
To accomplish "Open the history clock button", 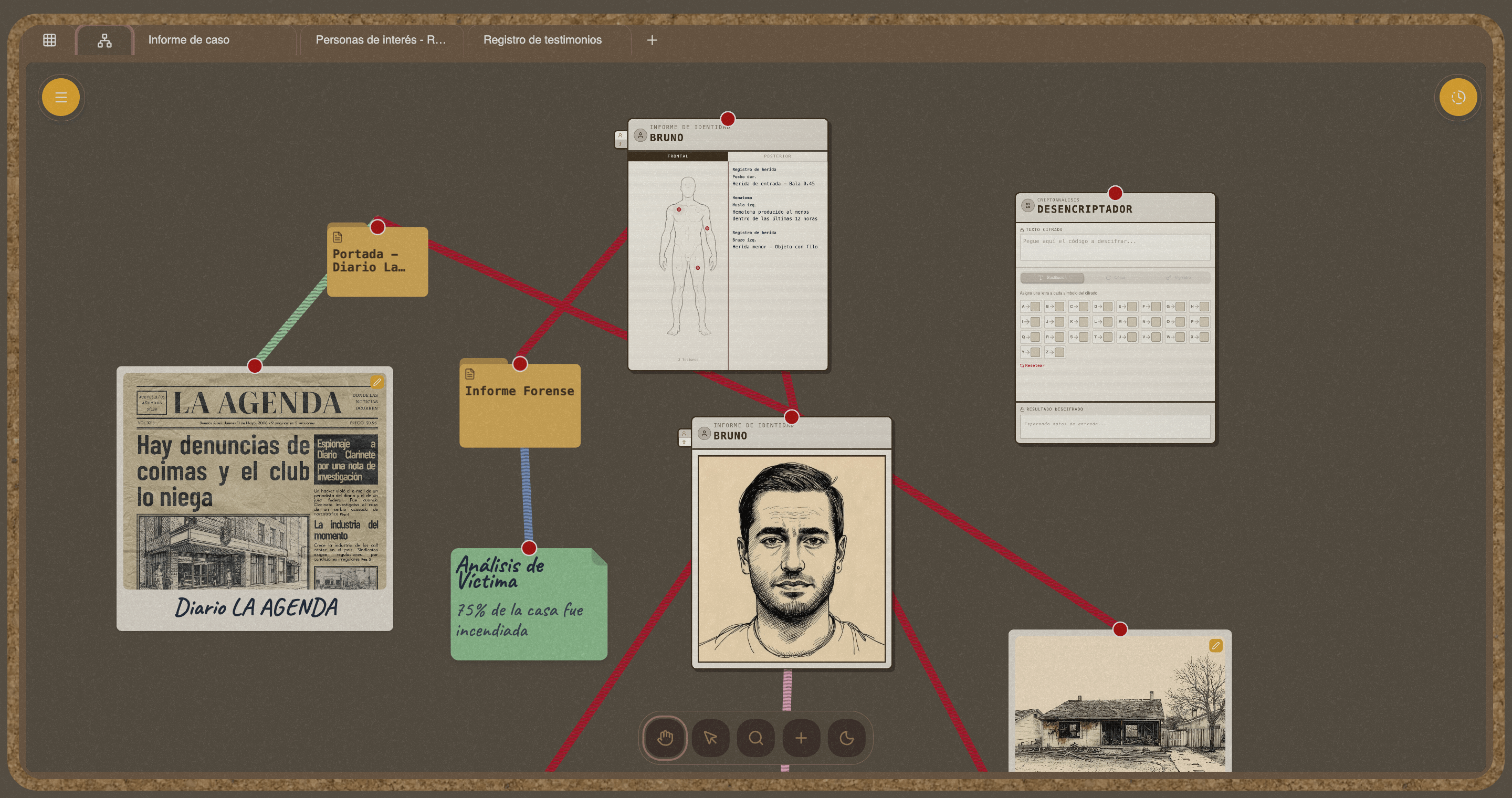I will coord(1458,98).
